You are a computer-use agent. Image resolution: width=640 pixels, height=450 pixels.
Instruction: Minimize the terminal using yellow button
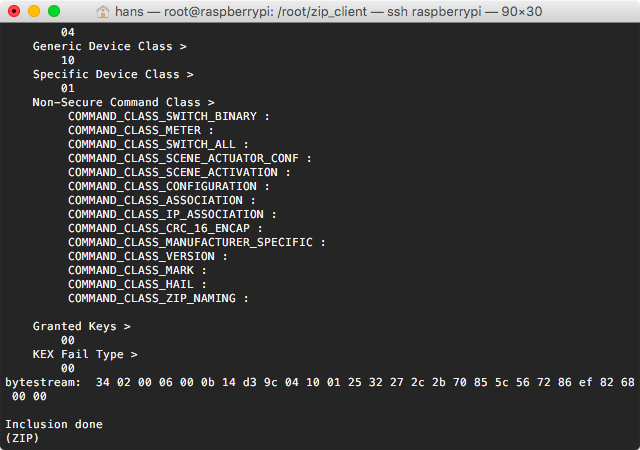[x=34, y=11]
